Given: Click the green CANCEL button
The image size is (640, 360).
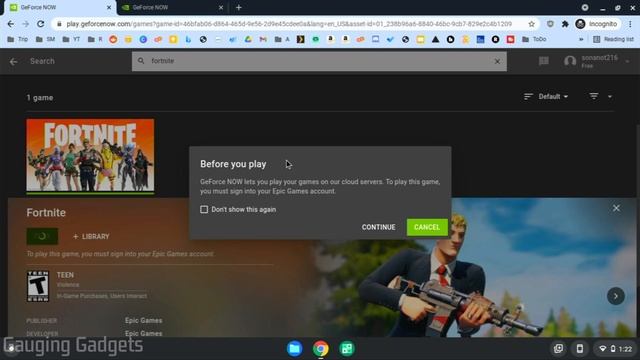Looking at the screenshot, I should (427, 227).
